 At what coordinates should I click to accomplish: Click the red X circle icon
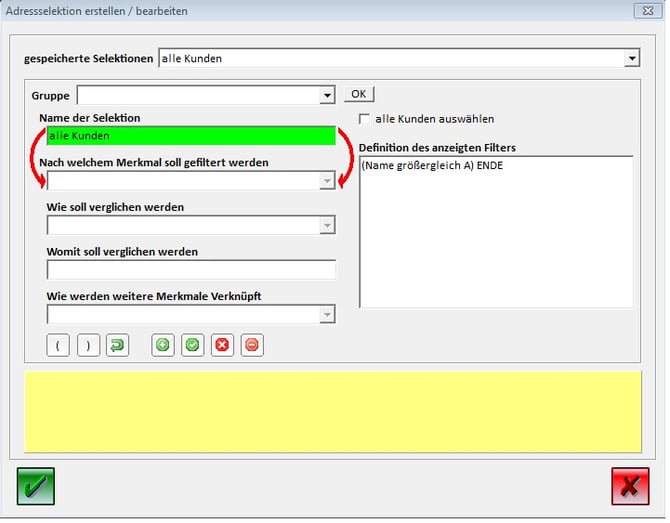(x=222, y=346)
